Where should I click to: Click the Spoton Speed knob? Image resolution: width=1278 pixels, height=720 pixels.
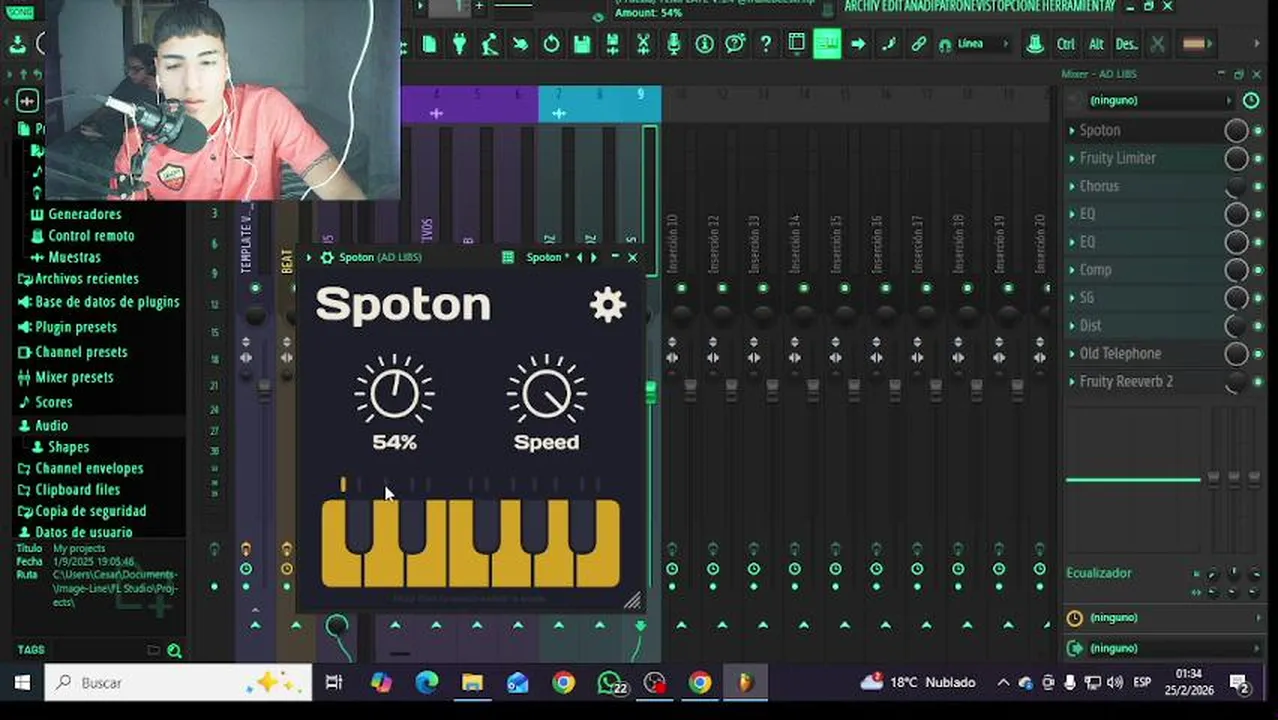point(546,392)
